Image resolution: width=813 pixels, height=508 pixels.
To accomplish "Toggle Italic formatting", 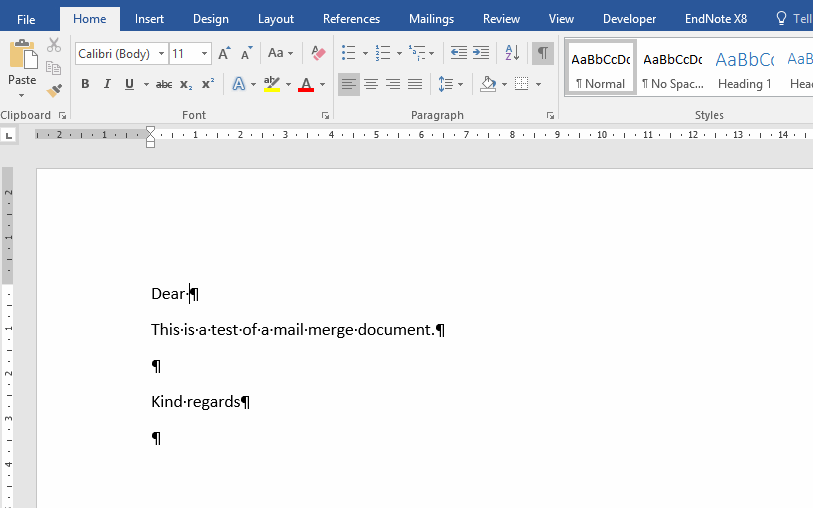I will click(107, 85).
